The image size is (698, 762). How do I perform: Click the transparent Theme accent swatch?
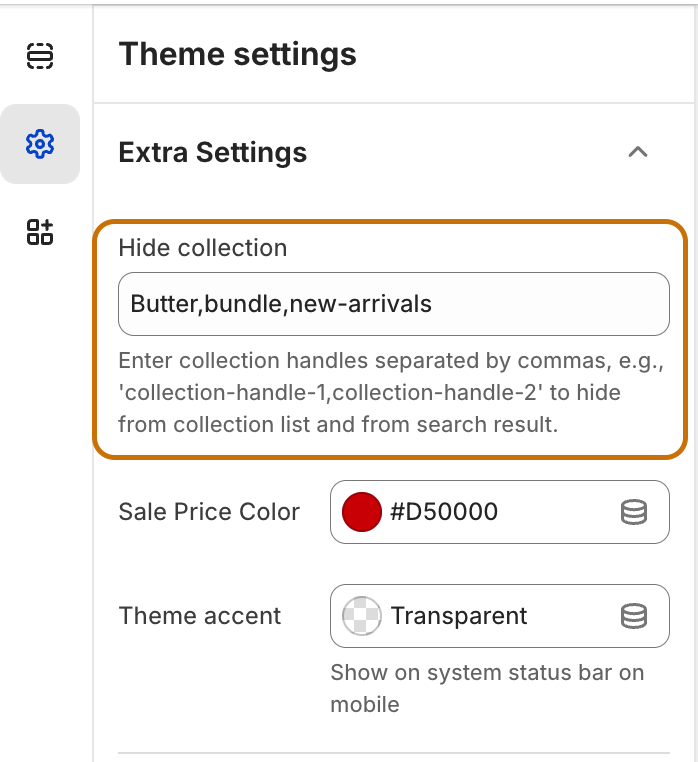point(362,616)
